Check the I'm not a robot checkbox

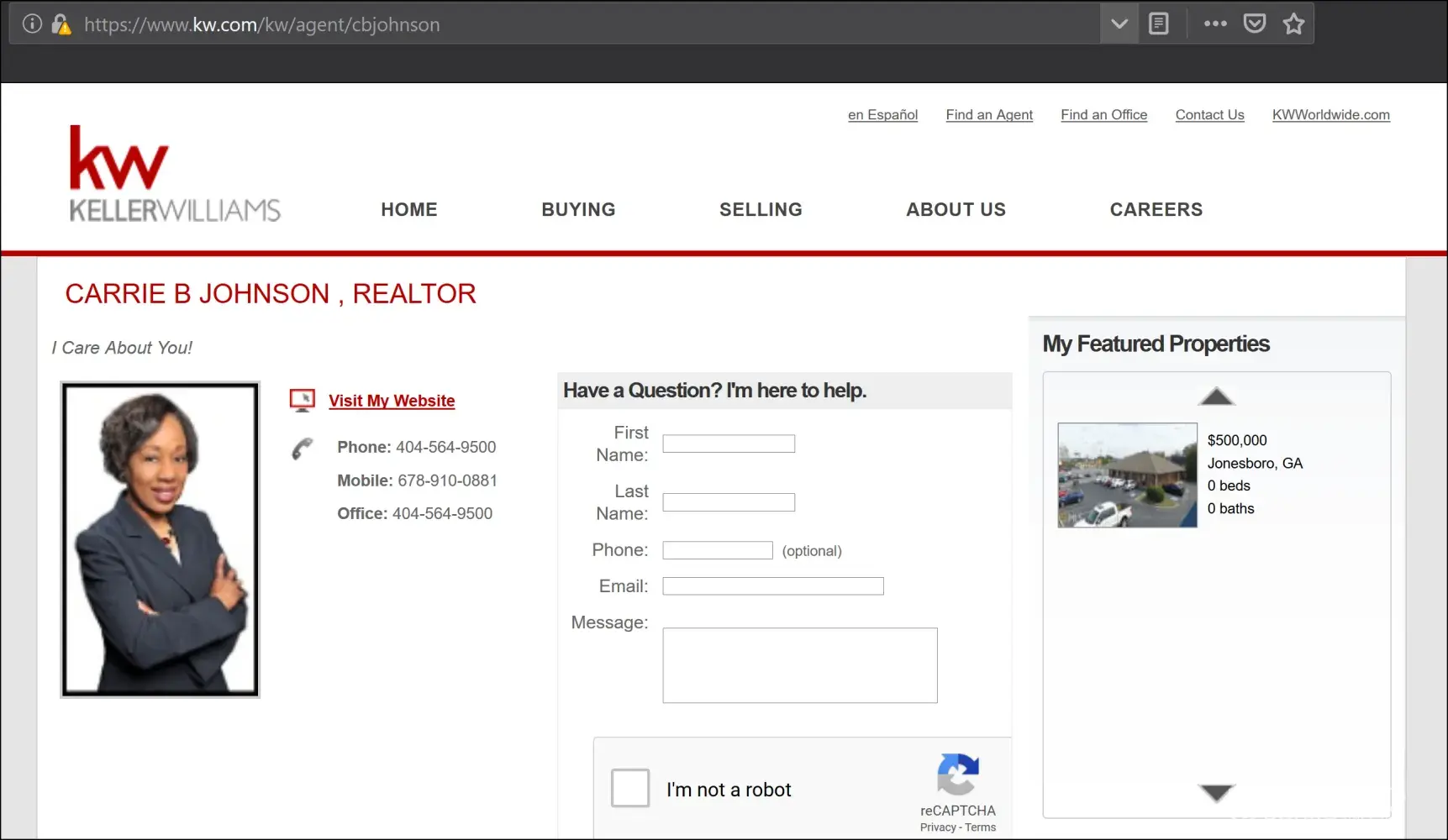(630, 788)
